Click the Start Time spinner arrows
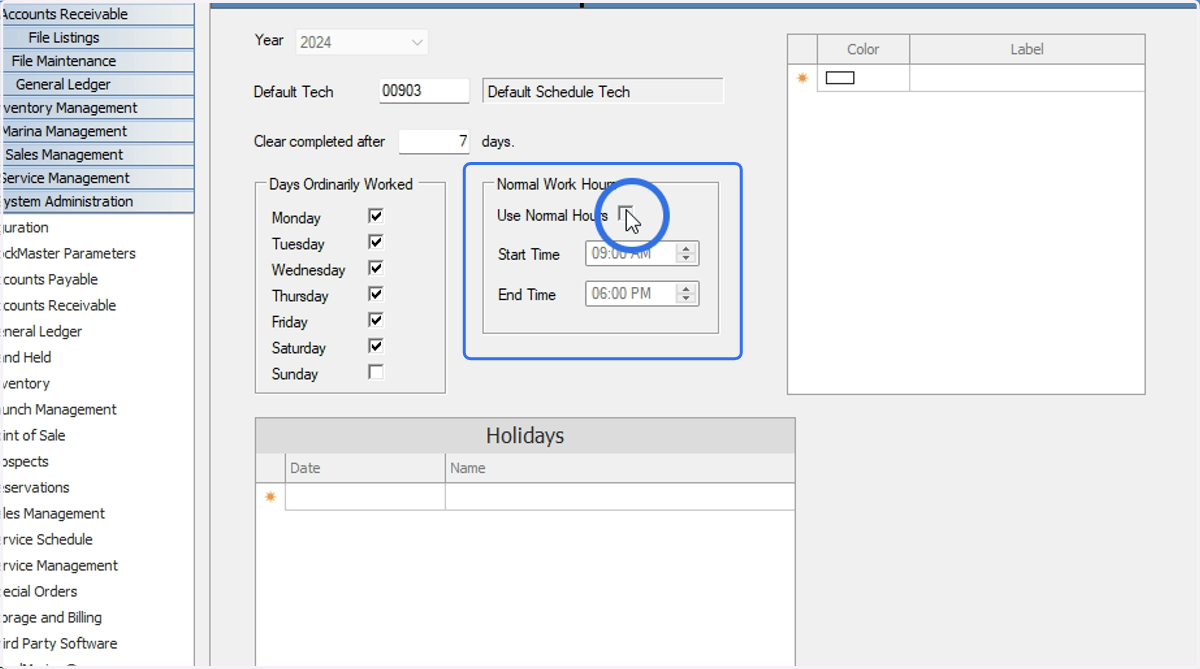 pyautogui.click(x=687, y=254)
